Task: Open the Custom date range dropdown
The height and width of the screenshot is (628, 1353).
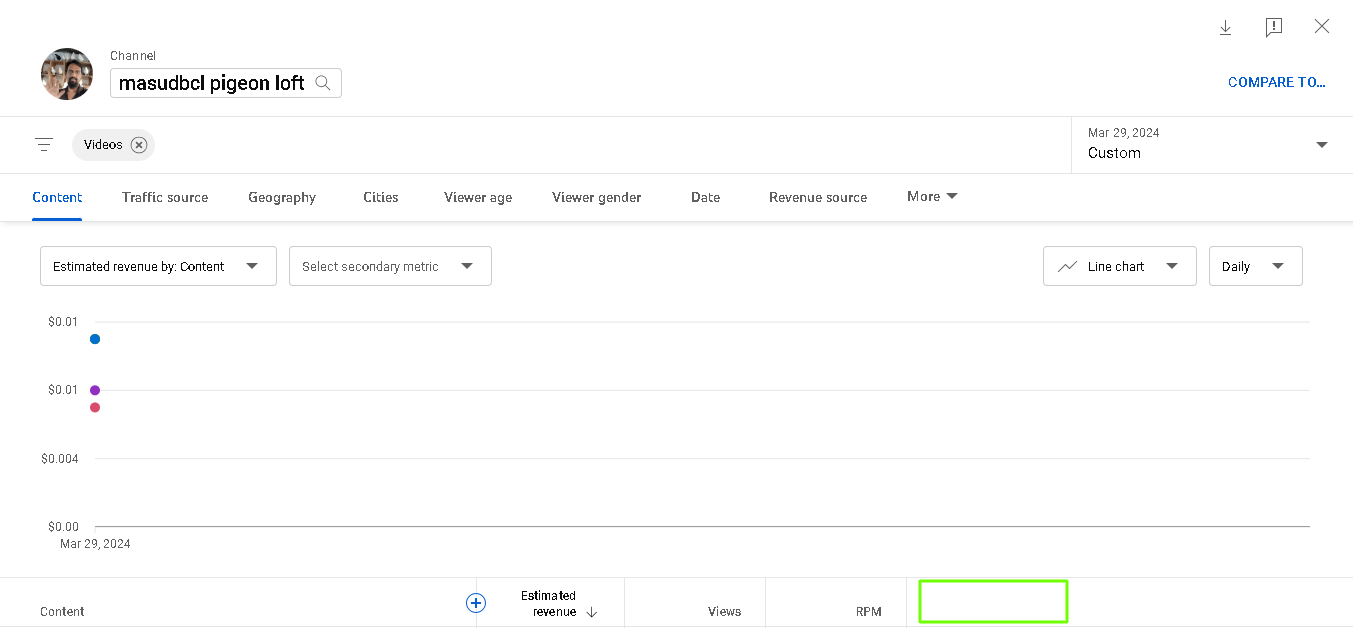Action: click(1211, 144)
